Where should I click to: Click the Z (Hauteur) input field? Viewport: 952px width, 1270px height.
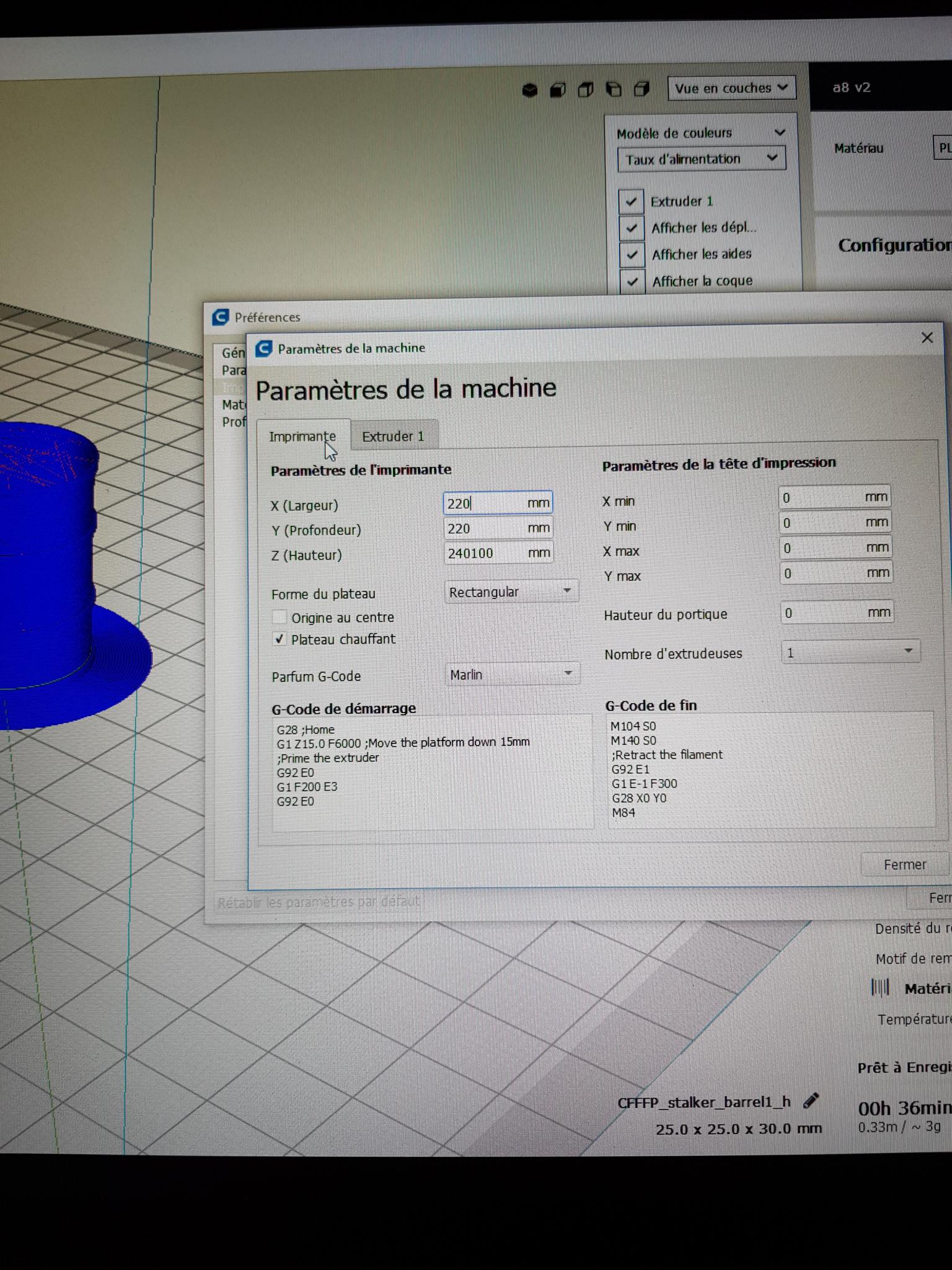[499, 553]
